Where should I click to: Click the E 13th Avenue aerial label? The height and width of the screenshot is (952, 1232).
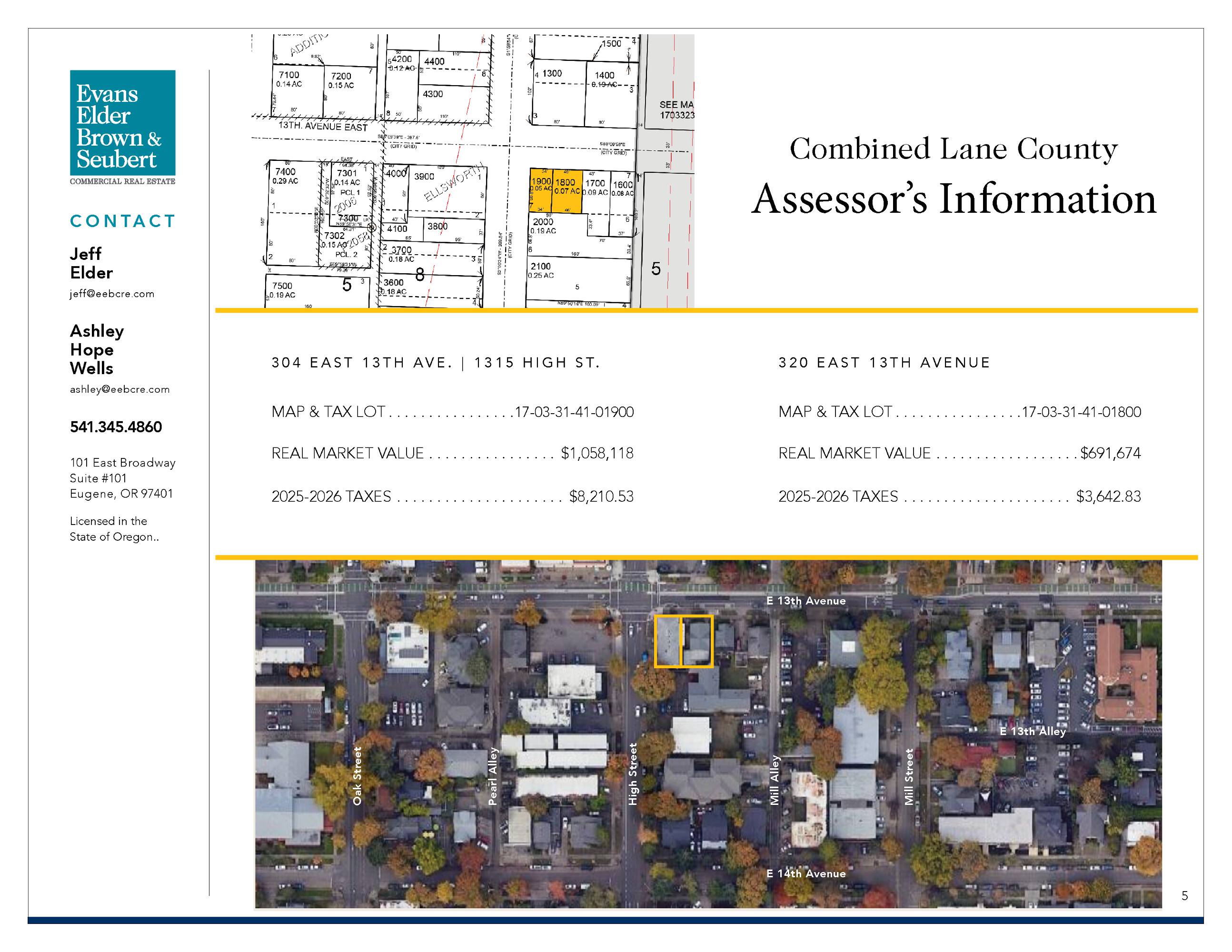coord(805,601)
